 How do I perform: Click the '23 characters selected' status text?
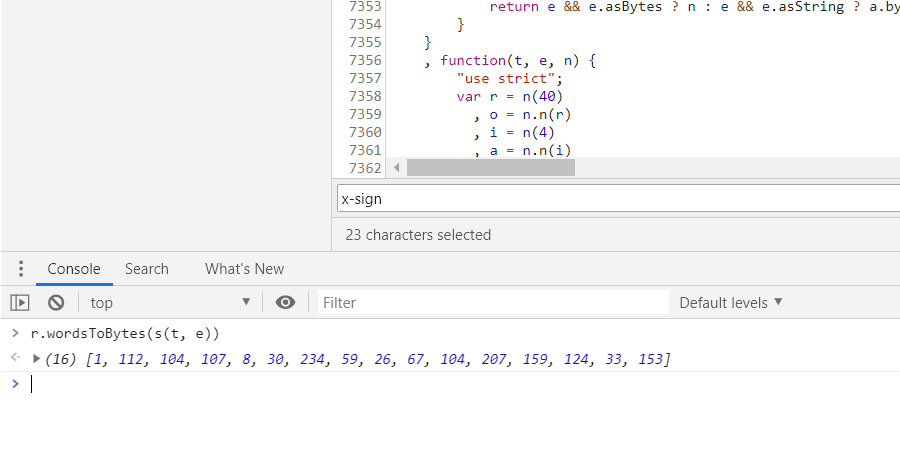pyautogui.click(x=418, y=234)
